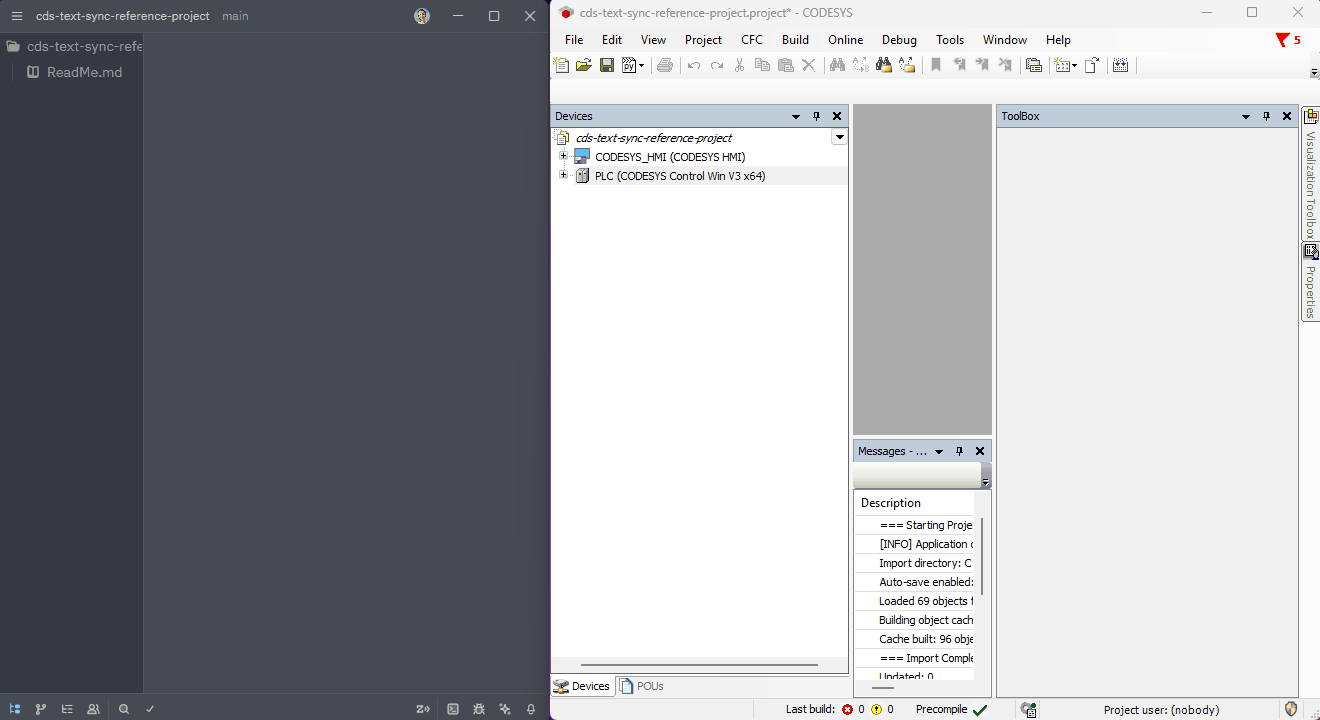
Task: Toggle auto-hide pin on the ToolBox panel
Action: (1266, 116)
